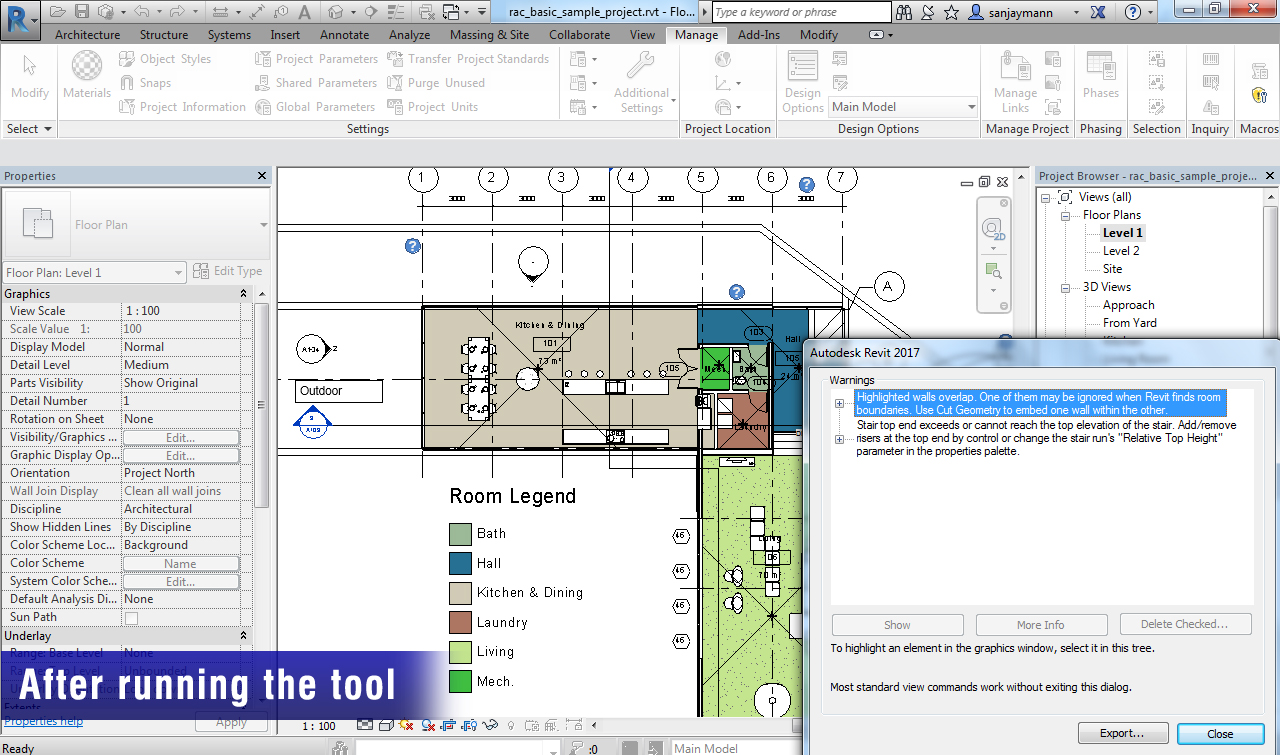The image size is (1280, 755).
Task: Click the Redo arrow icon
Action: coord(177,12)
